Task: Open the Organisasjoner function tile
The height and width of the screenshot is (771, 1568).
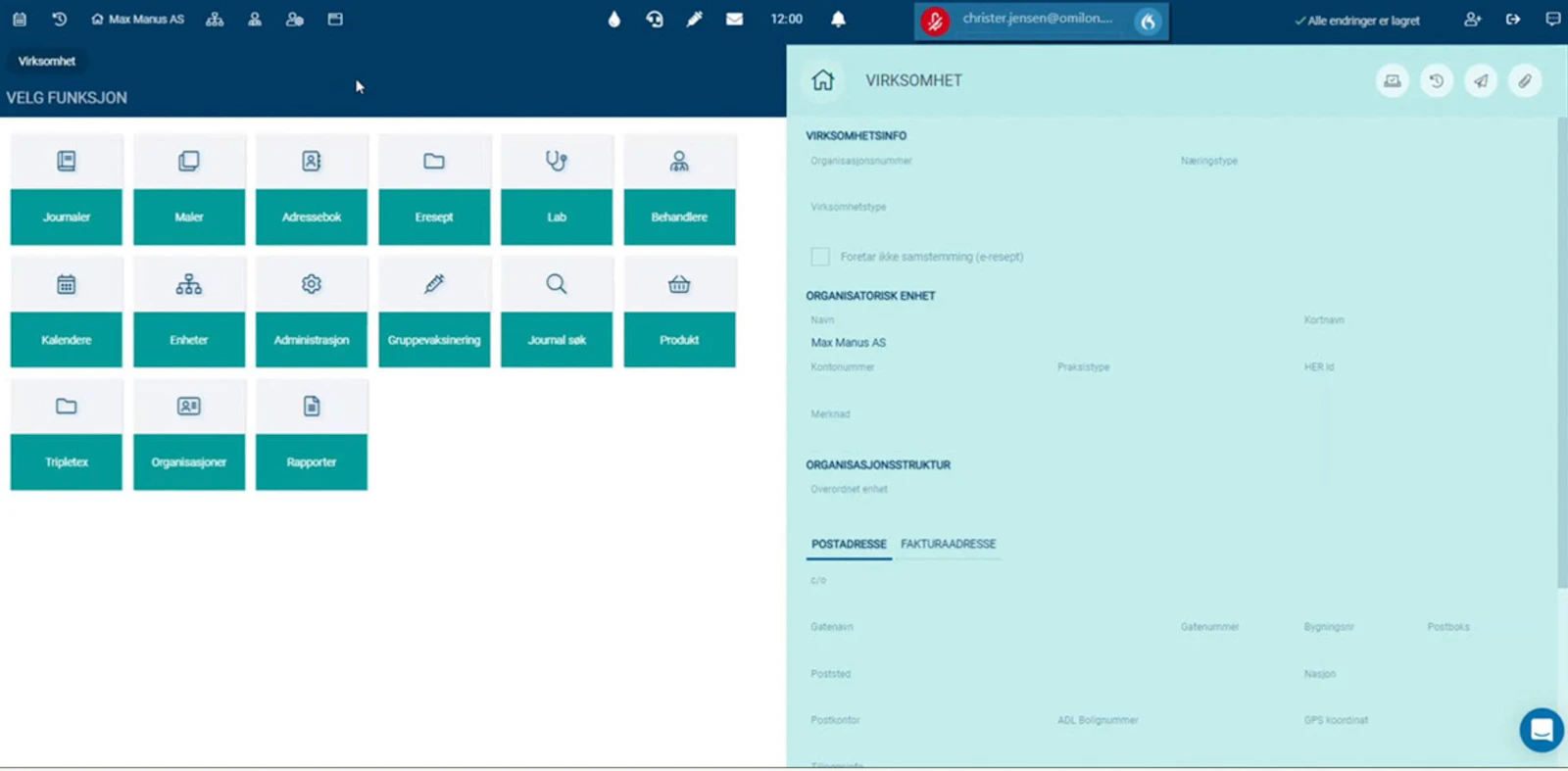Action: click(x=189, y=435)
